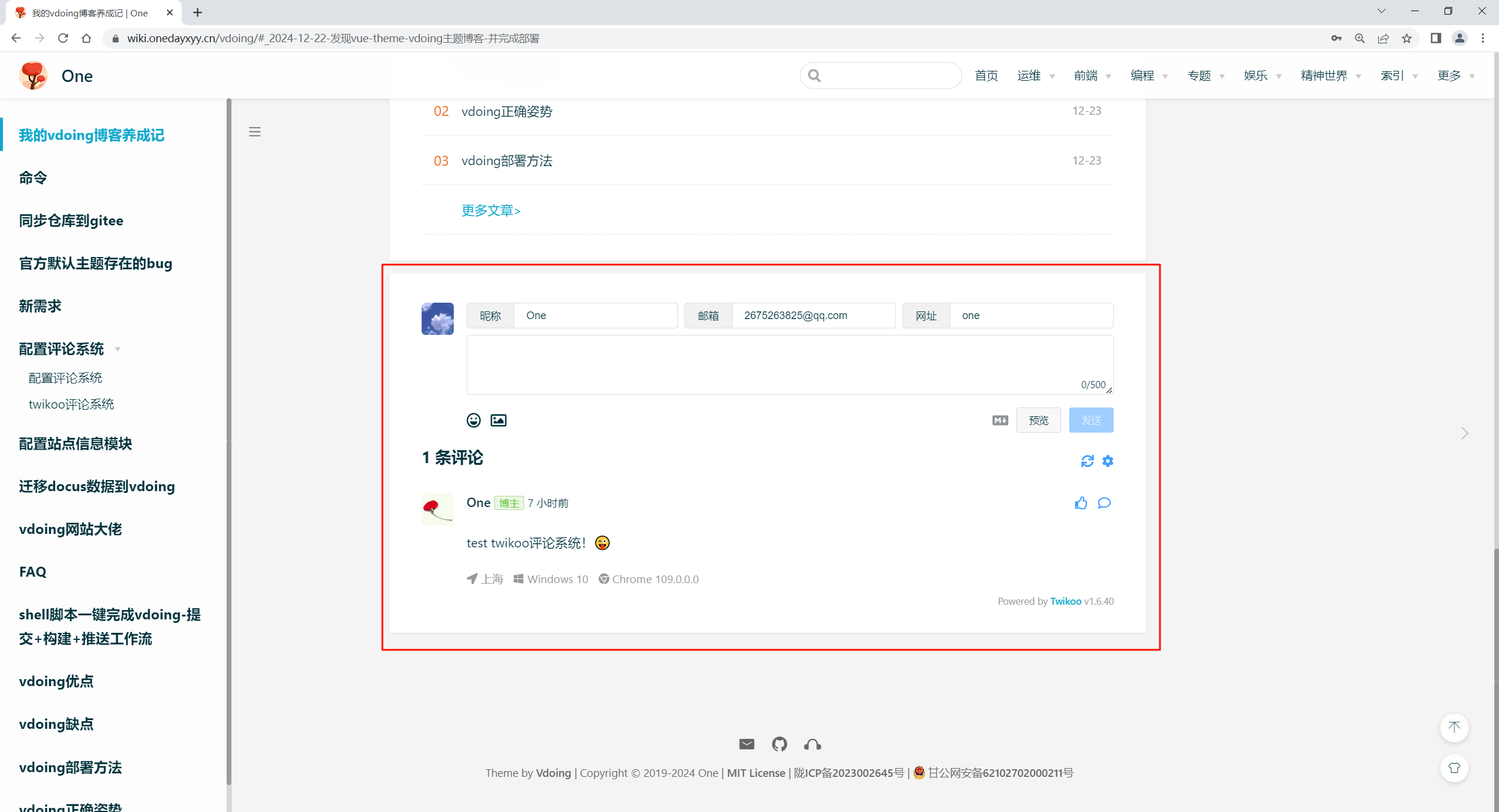1499x812 pixels.
Task: Open the 陇ICP备2023002645号 link
Action: point(849,773)
